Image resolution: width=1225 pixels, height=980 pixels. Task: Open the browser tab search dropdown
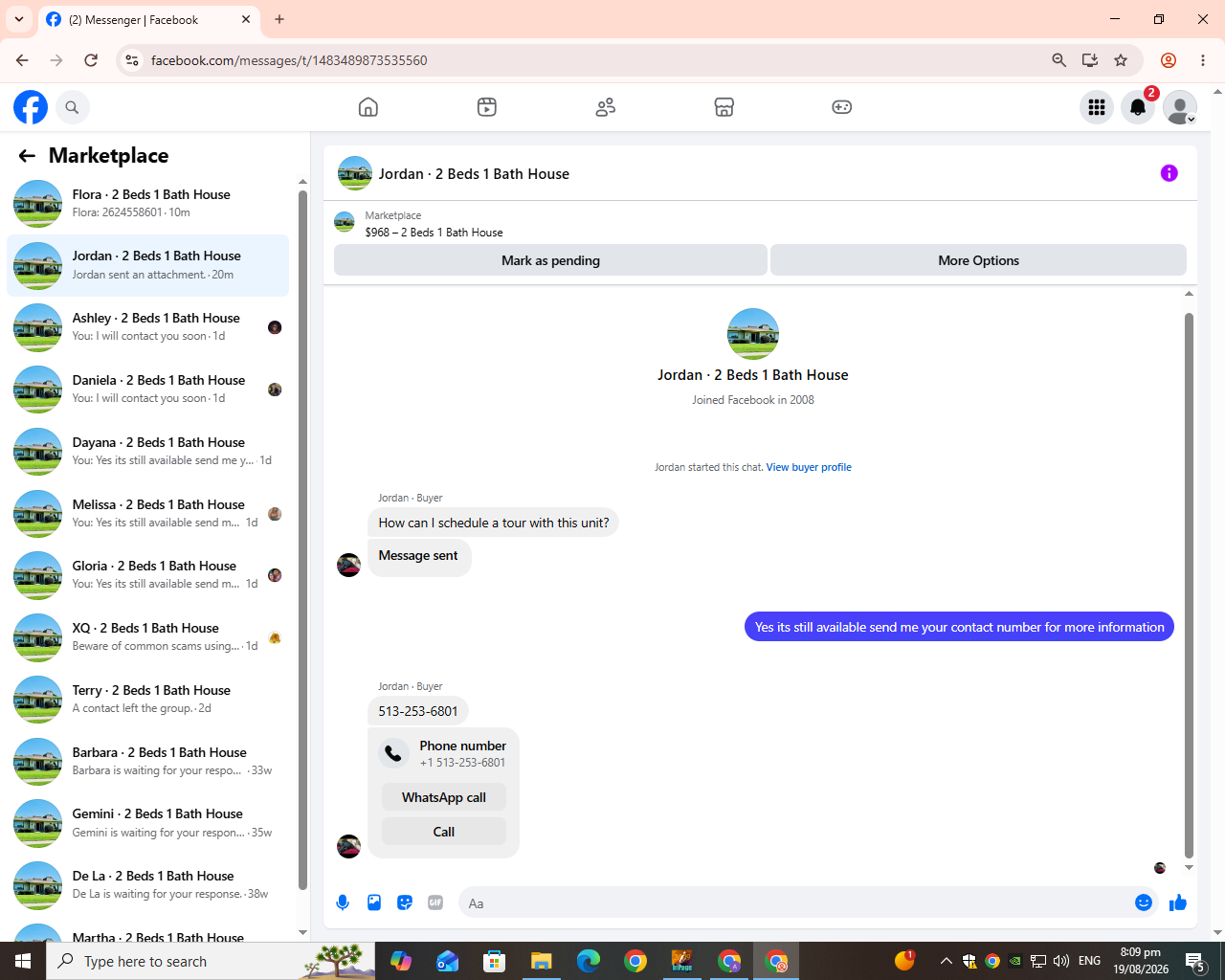coord(19,19)
